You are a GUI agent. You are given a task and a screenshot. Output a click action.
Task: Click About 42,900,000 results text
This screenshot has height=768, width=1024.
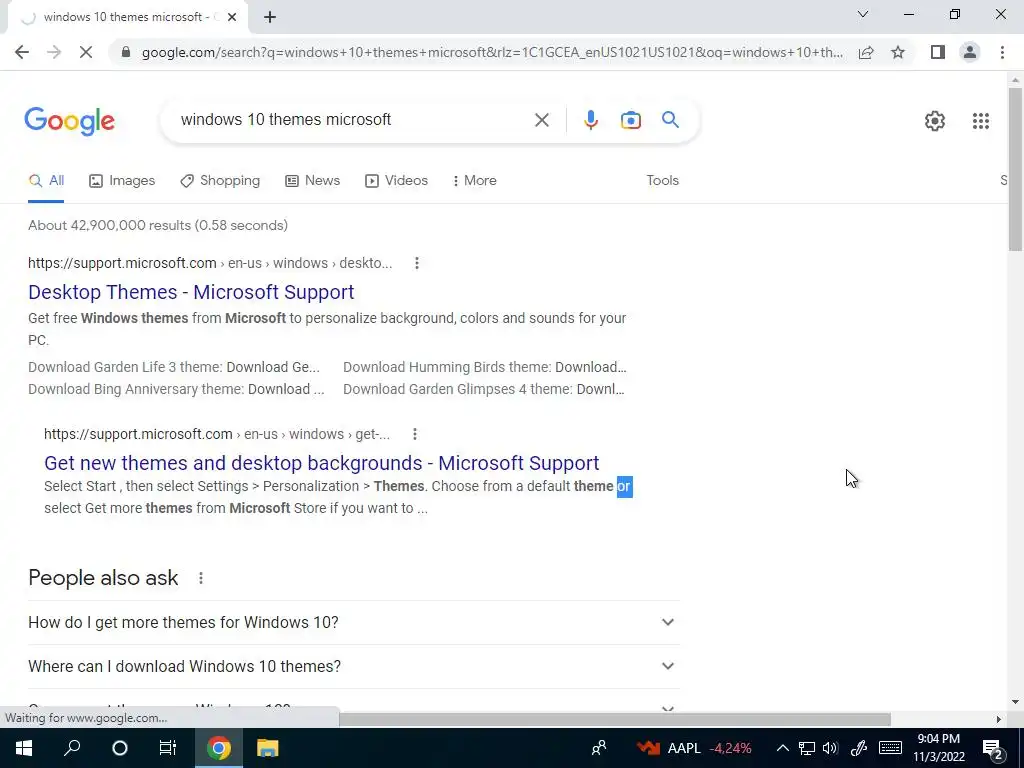click(x=157, y=225)
